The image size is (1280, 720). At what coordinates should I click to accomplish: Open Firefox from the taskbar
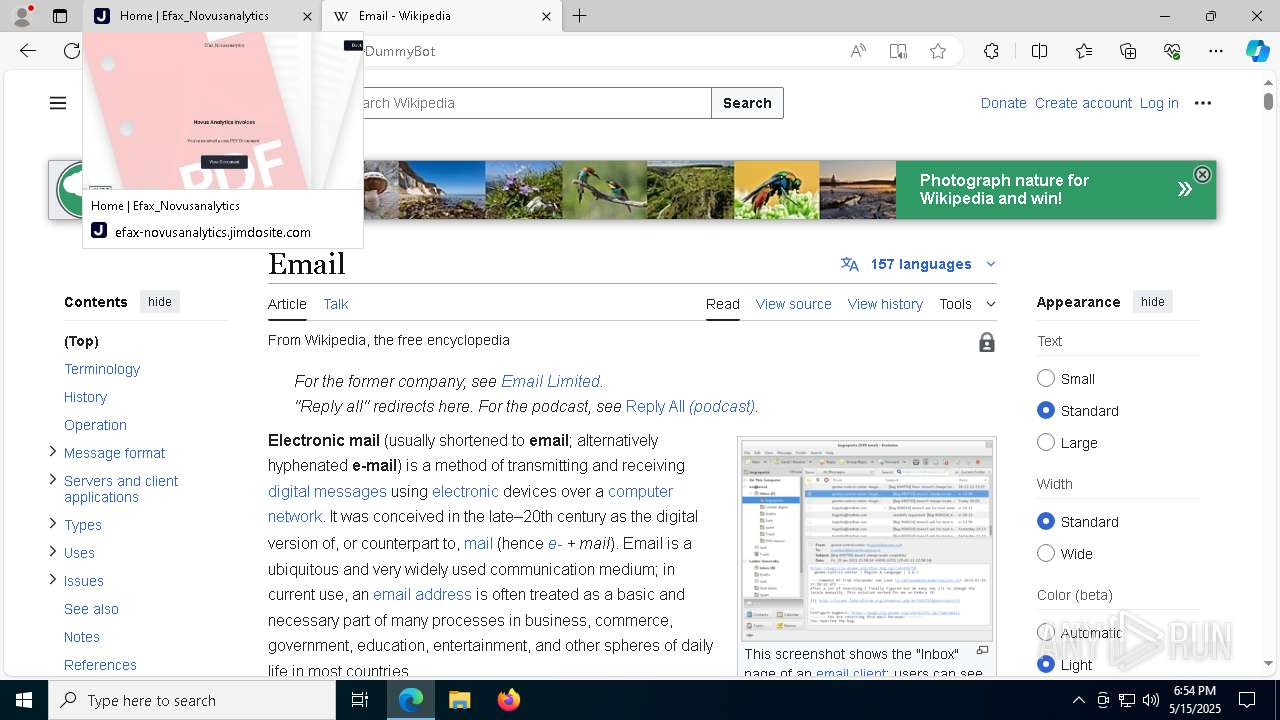click(x=509, y=700)
